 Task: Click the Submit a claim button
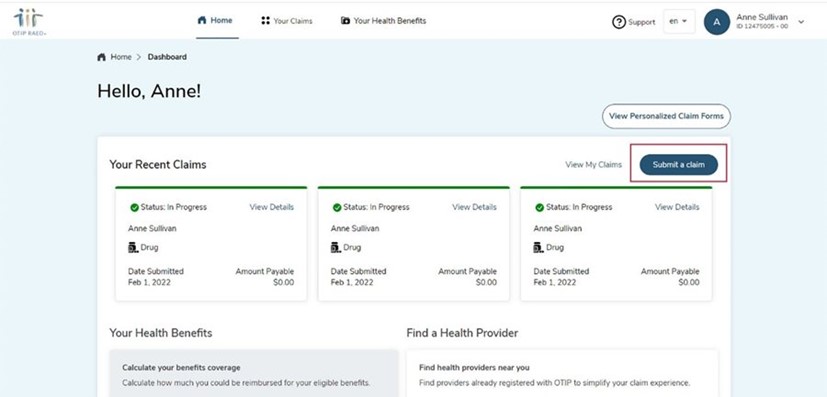coord(679,164)
